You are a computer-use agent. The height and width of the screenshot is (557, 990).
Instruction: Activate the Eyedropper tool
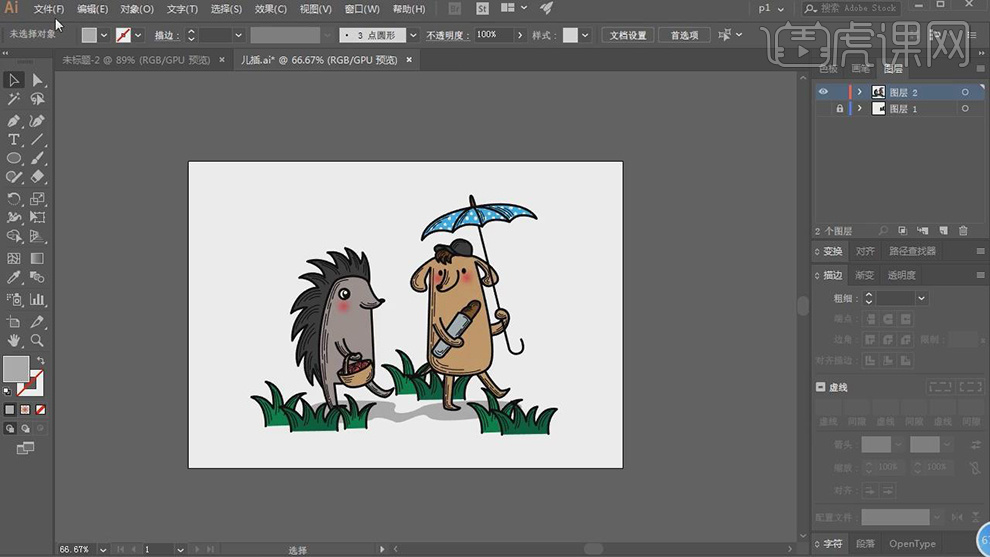(14, 277)
